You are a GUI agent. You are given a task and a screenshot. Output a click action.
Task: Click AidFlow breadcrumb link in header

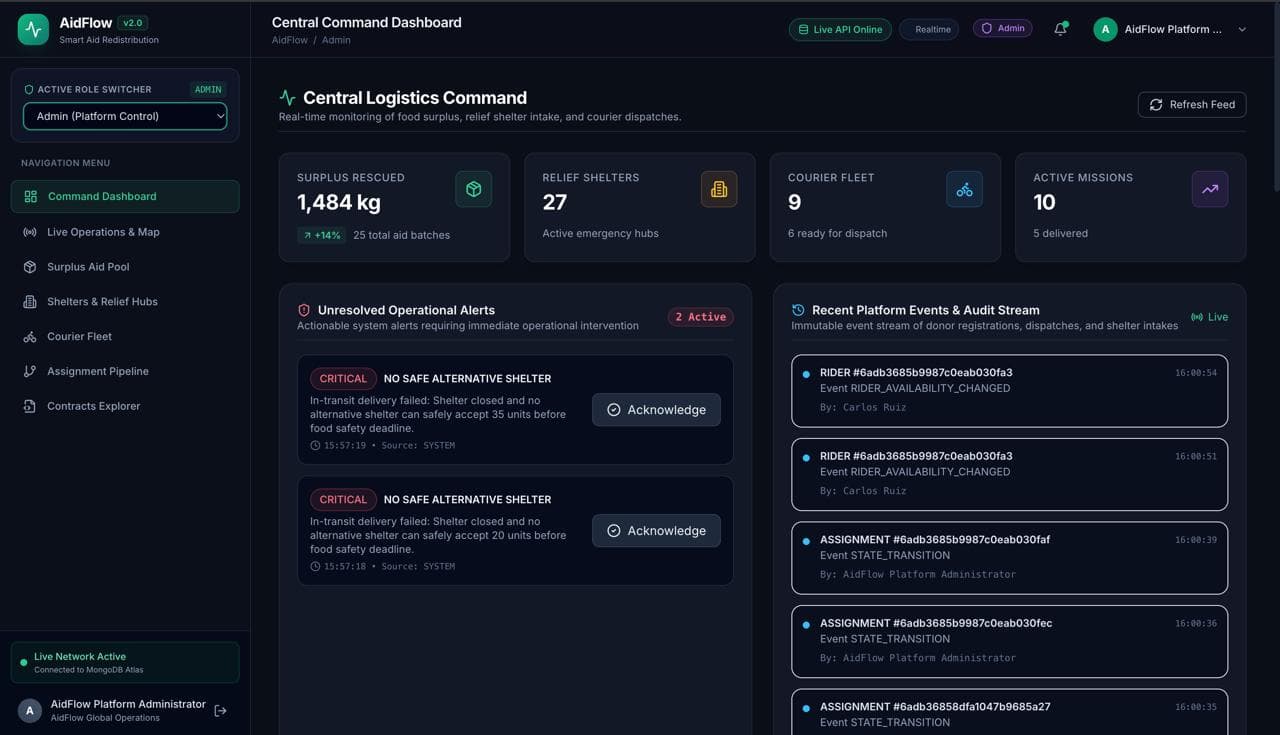click(290, 40)
